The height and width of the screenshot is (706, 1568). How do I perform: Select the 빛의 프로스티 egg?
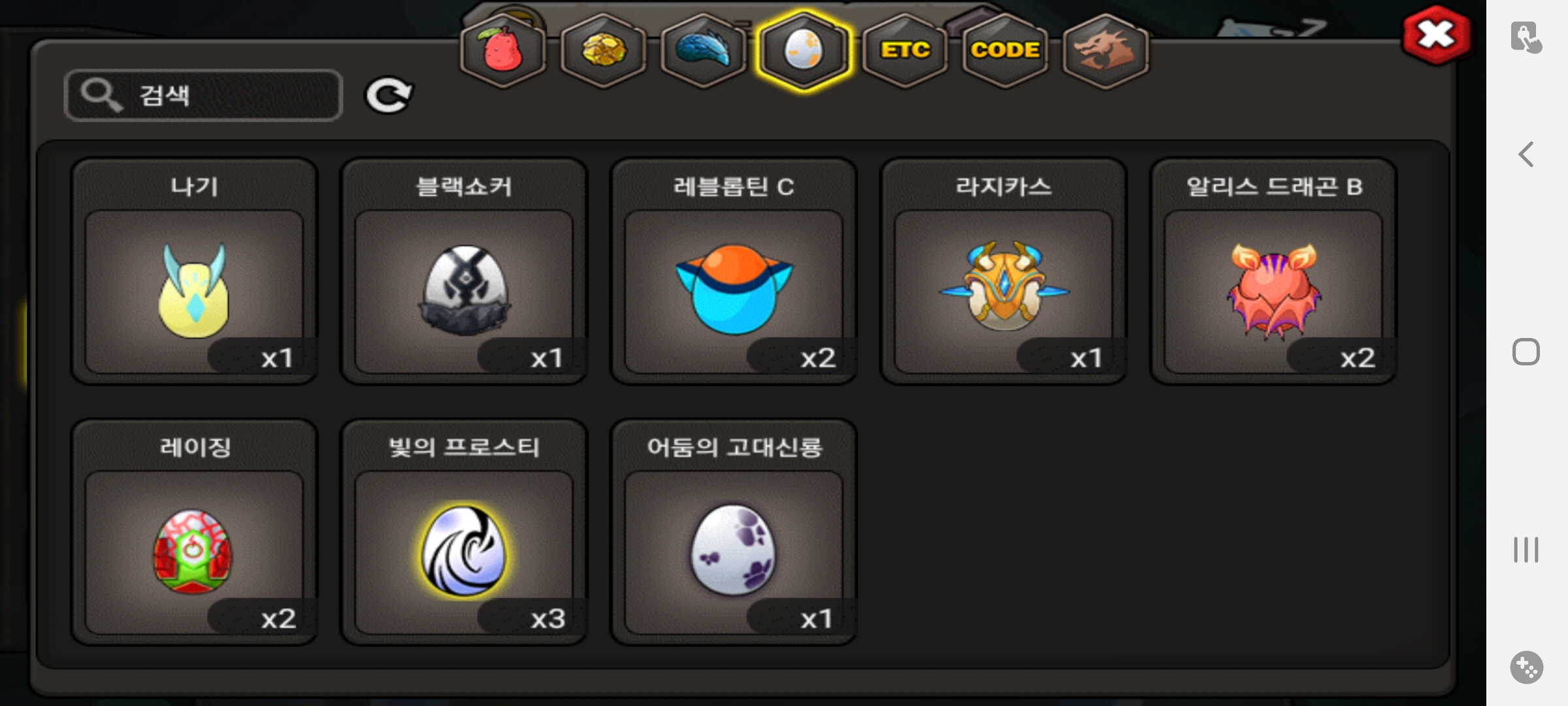(x=465, y=532)
